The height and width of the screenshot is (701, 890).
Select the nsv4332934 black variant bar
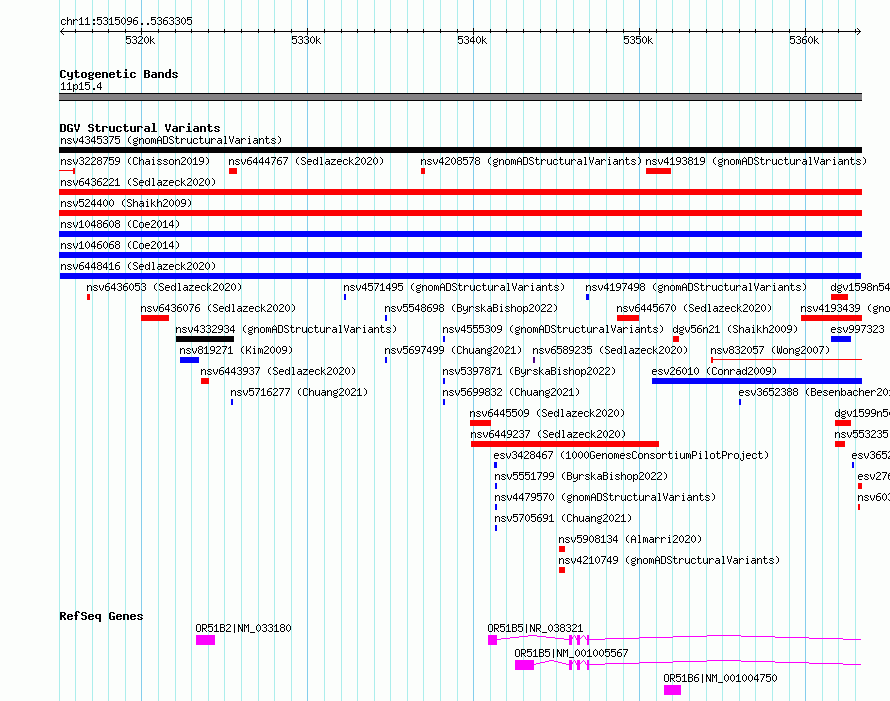pyautogui.click(x=205, y=339)
